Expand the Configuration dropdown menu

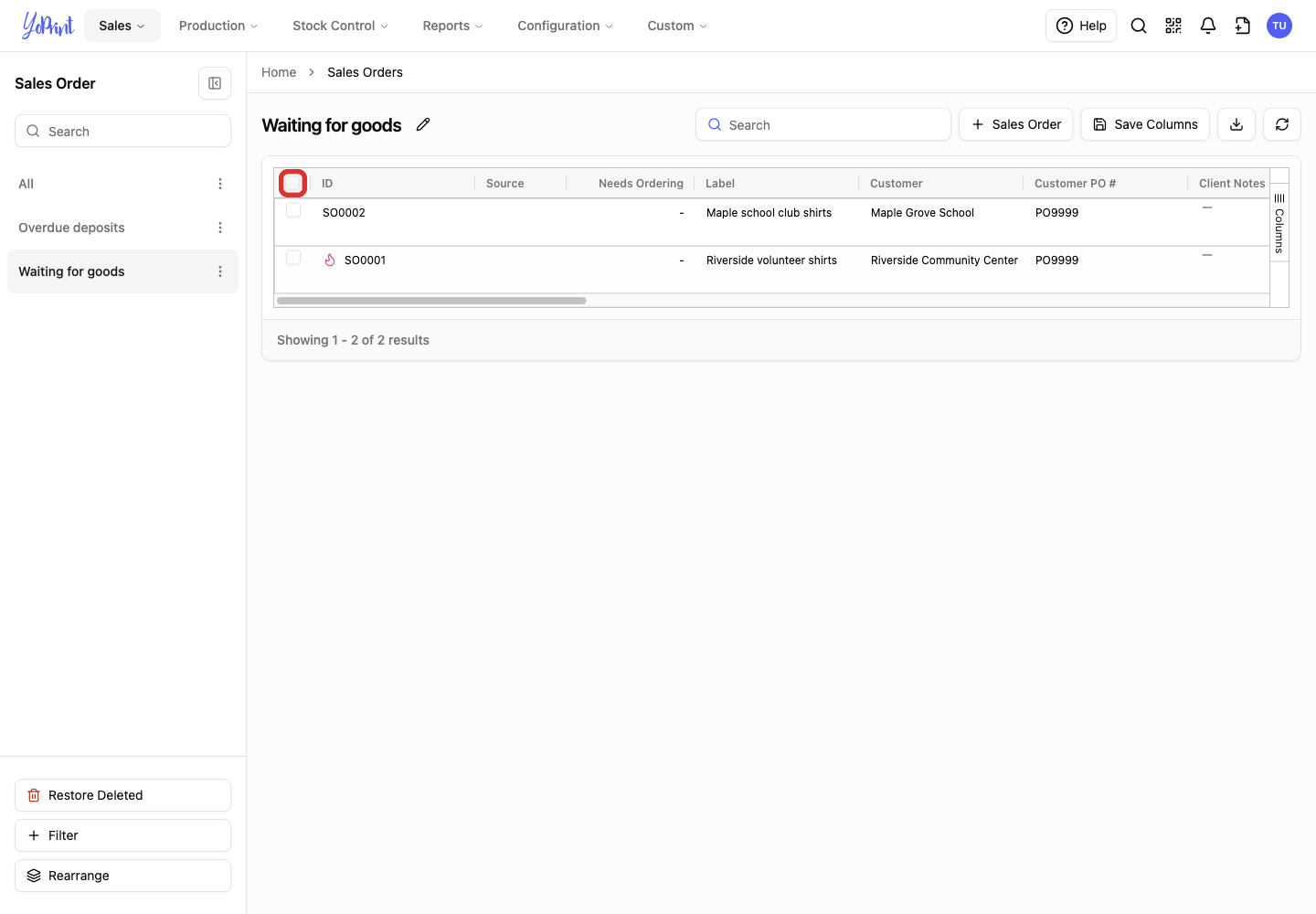(x=565, y=26)
